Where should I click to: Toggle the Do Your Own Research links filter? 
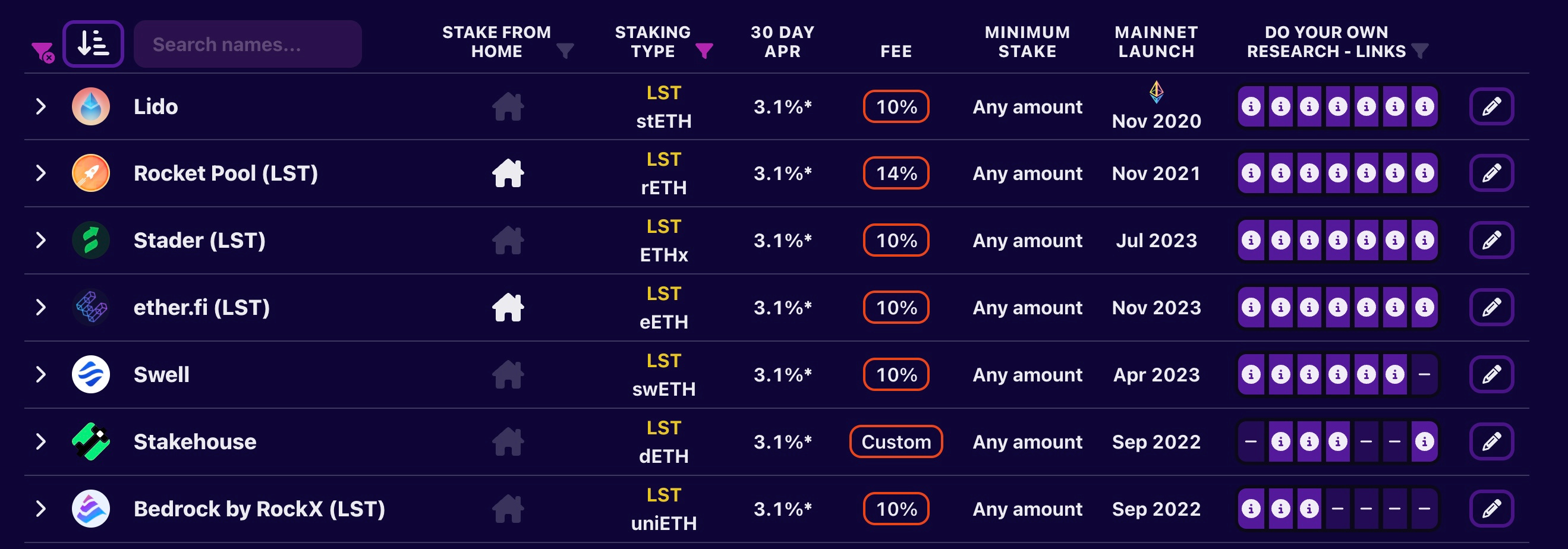(1419, 51)
